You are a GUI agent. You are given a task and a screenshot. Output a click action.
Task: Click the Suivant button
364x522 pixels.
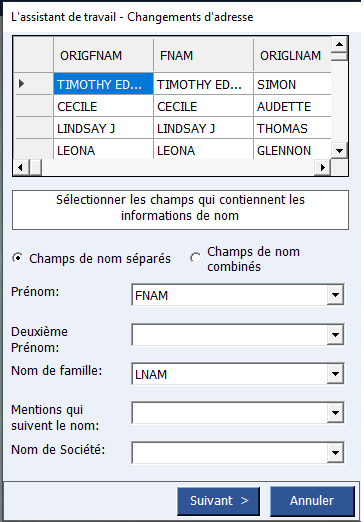(218, 501)
